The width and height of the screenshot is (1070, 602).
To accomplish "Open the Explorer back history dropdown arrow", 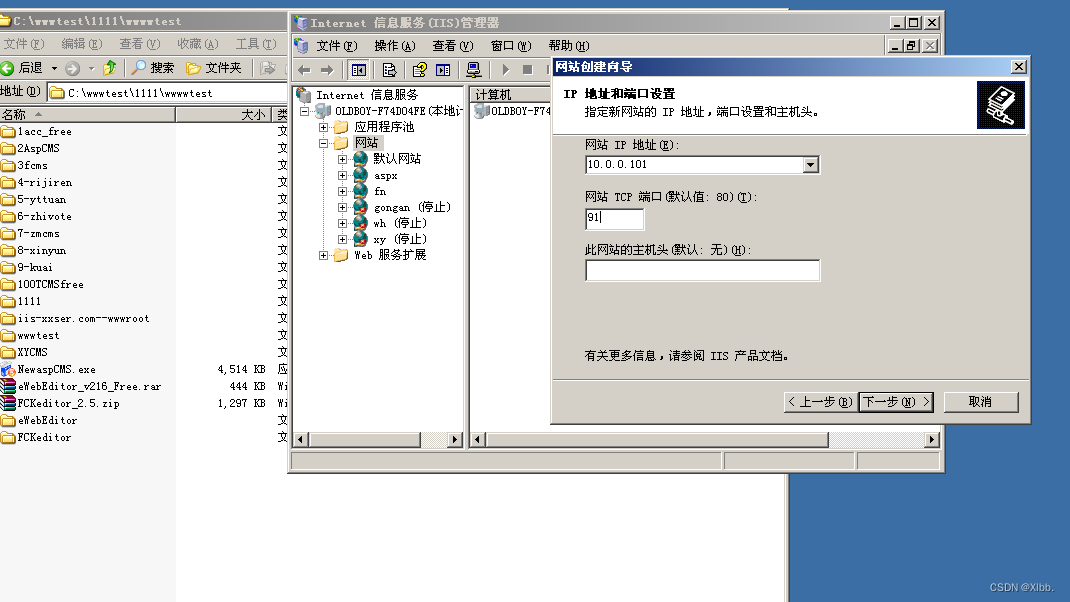I will (x=55, y=68).
